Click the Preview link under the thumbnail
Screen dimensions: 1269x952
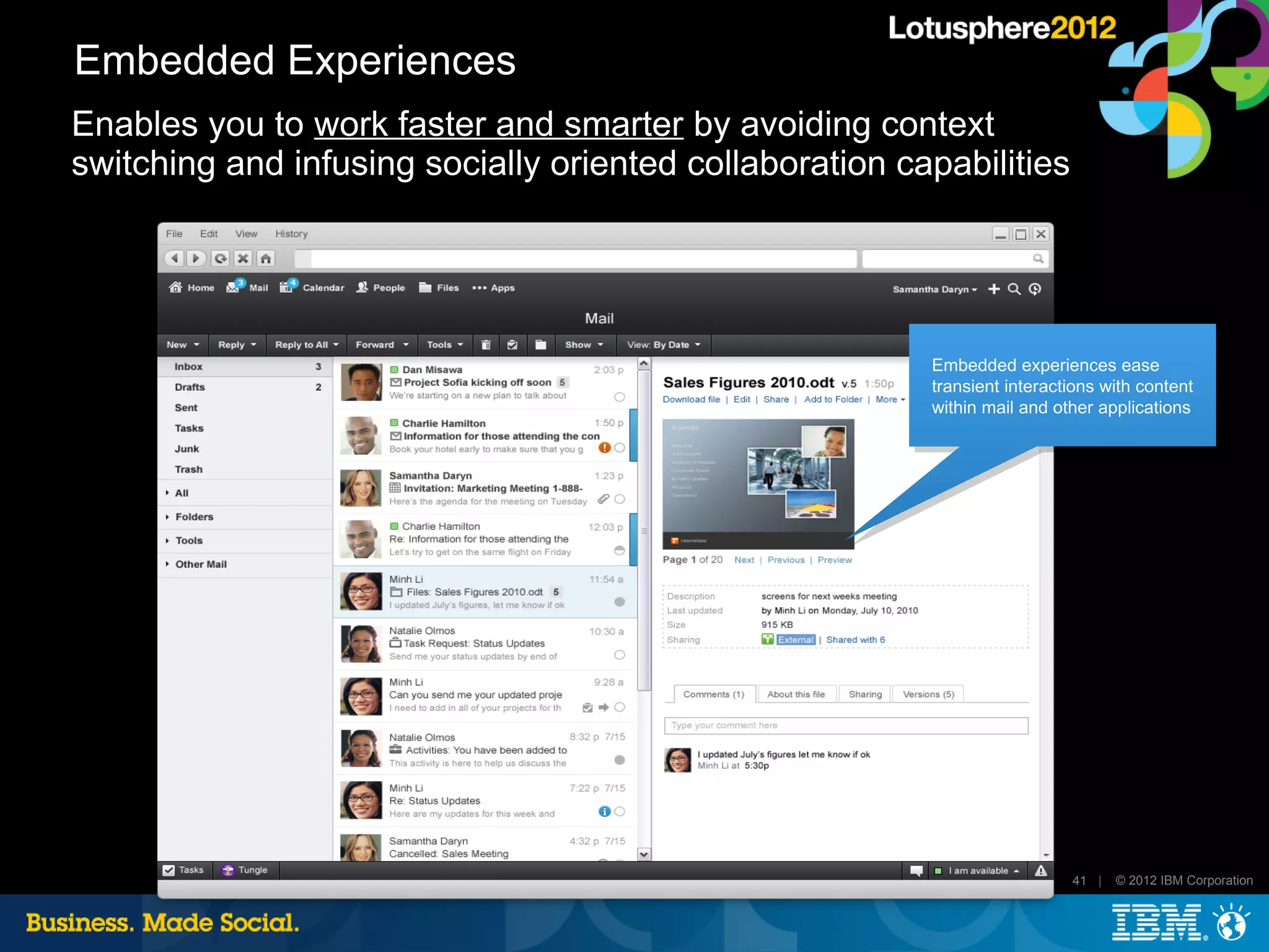835,560
